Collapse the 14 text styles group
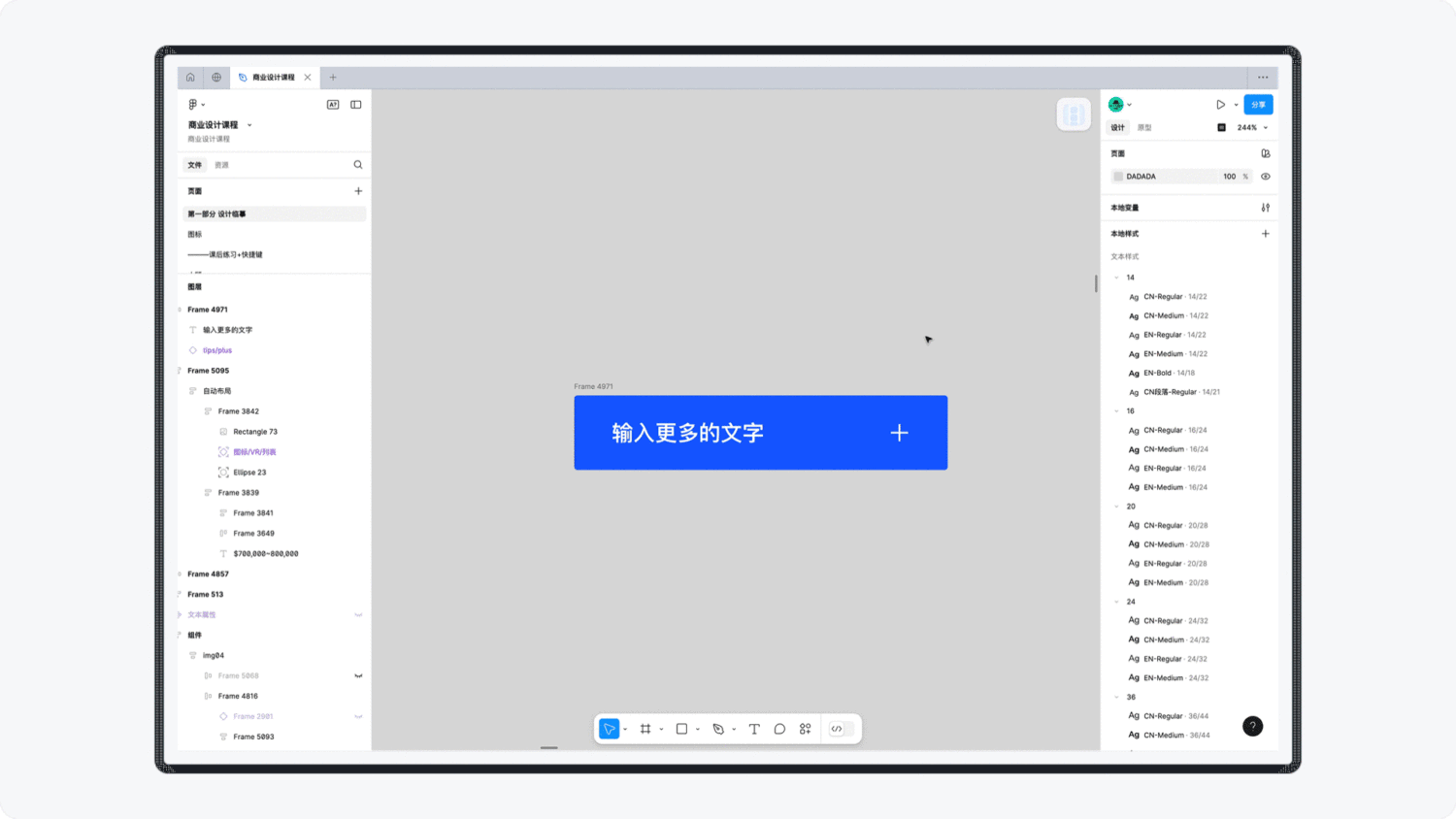The image size is (1456, 819). (x=1115, y=278)
